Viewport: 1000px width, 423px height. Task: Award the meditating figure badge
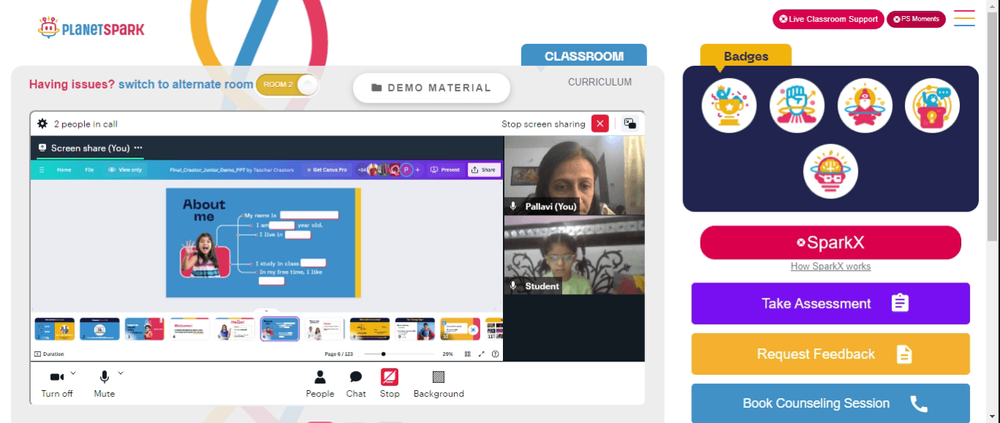click(865, 105)
